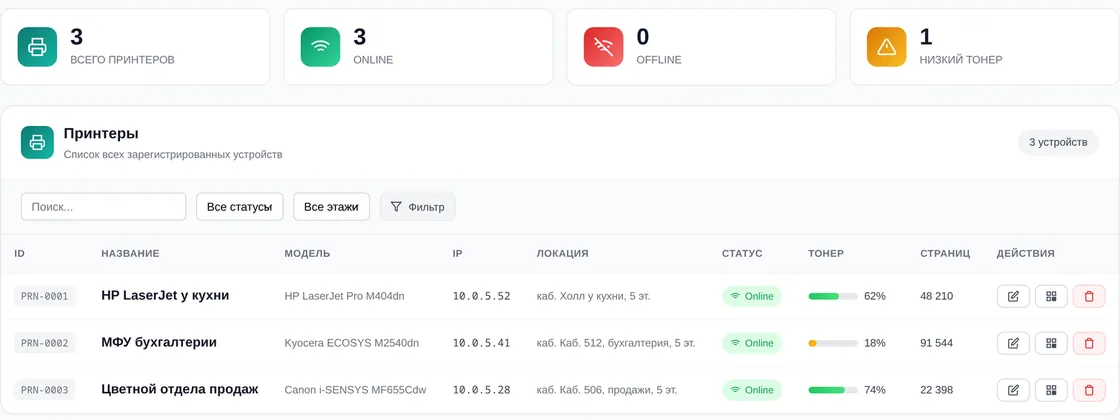The height and width of the screenshot is (420, 1120).
Task: Open printer name Цветной отдела продаж
Action: (x=180, y=389)
